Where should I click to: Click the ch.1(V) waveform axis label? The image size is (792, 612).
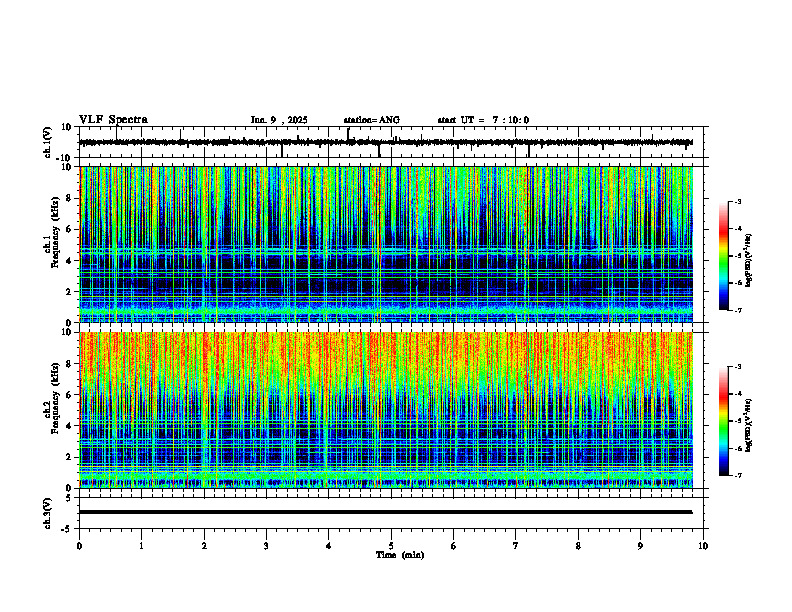tap(48, 142)
